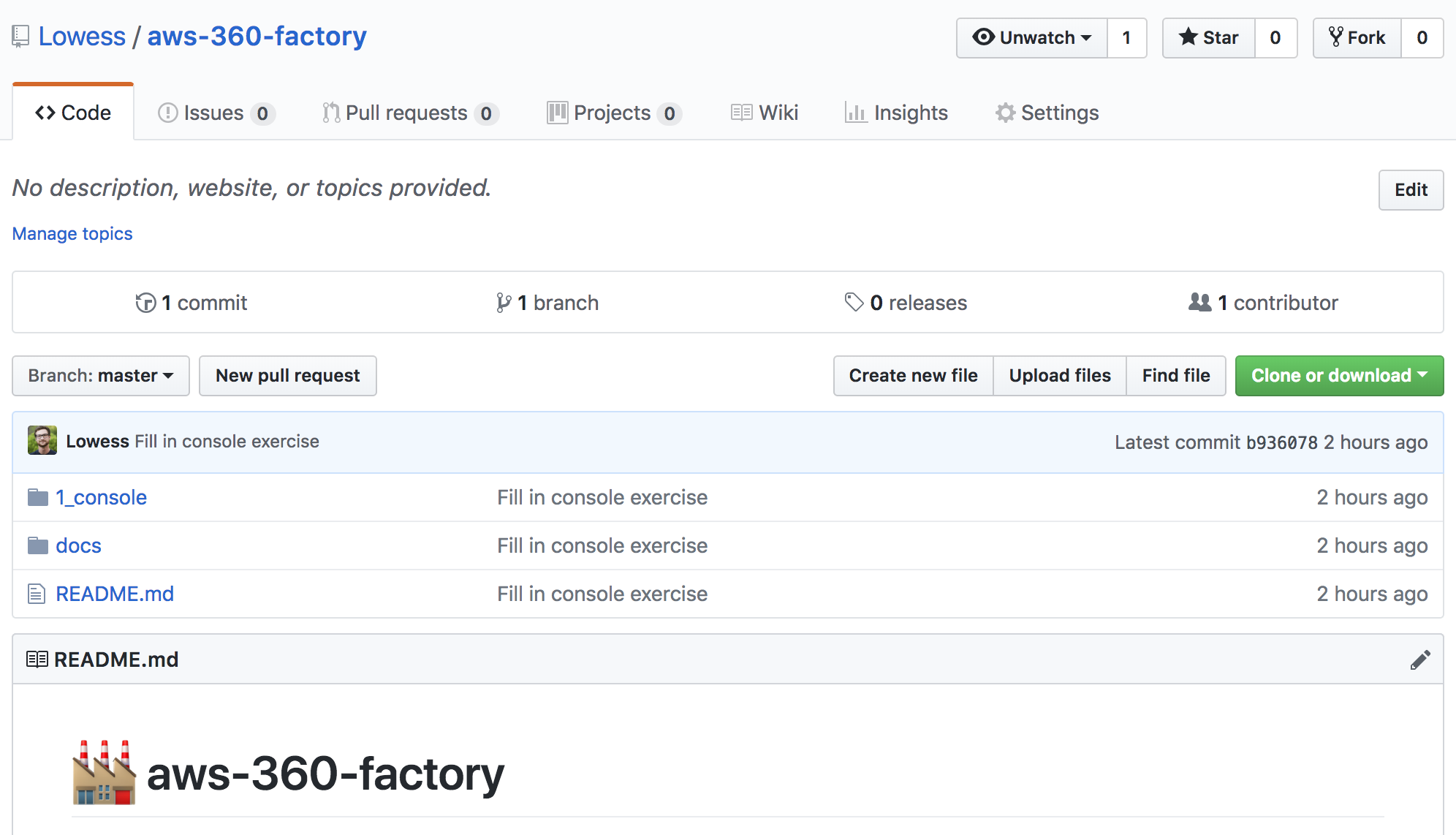The image size is (1456, 835).
Task: Switch to the Issues tab
Action: tap(215, 113)
